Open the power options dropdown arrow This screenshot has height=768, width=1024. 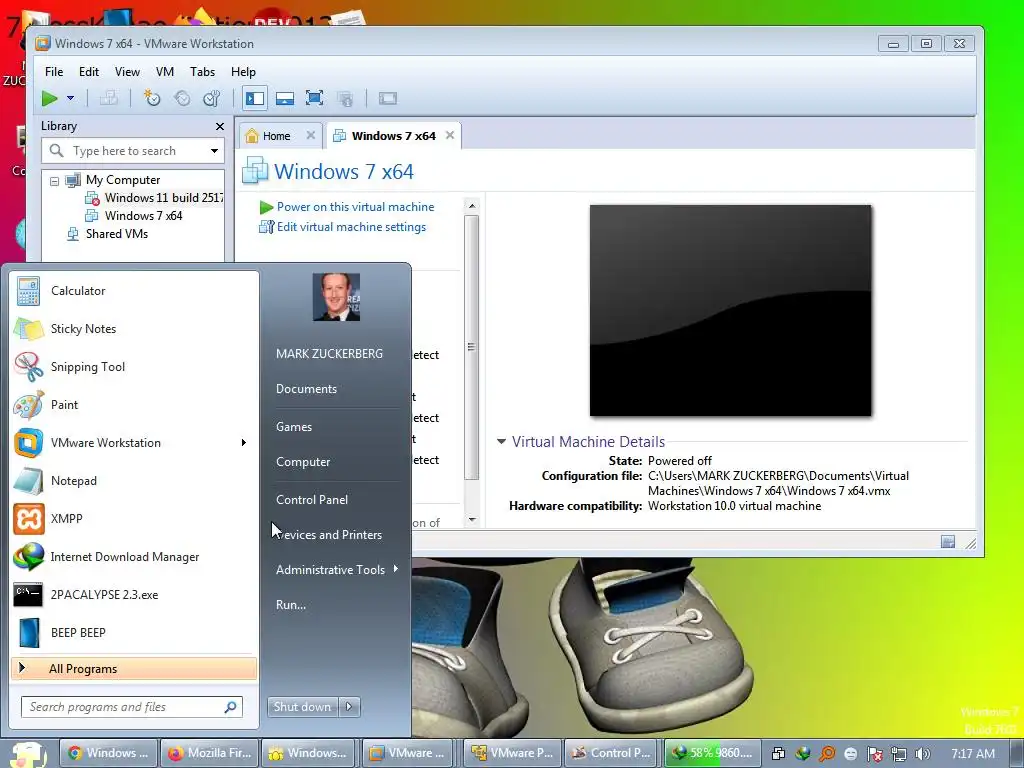70,99
